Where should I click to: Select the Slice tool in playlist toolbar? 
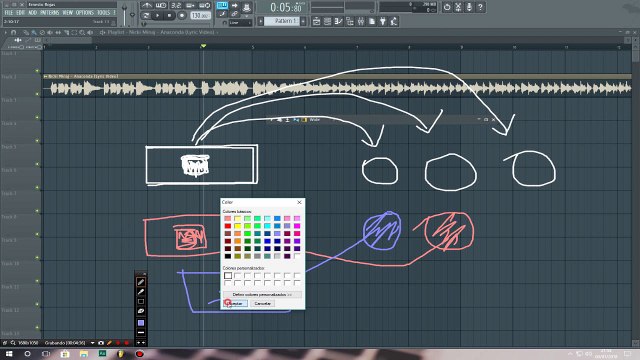66,32
